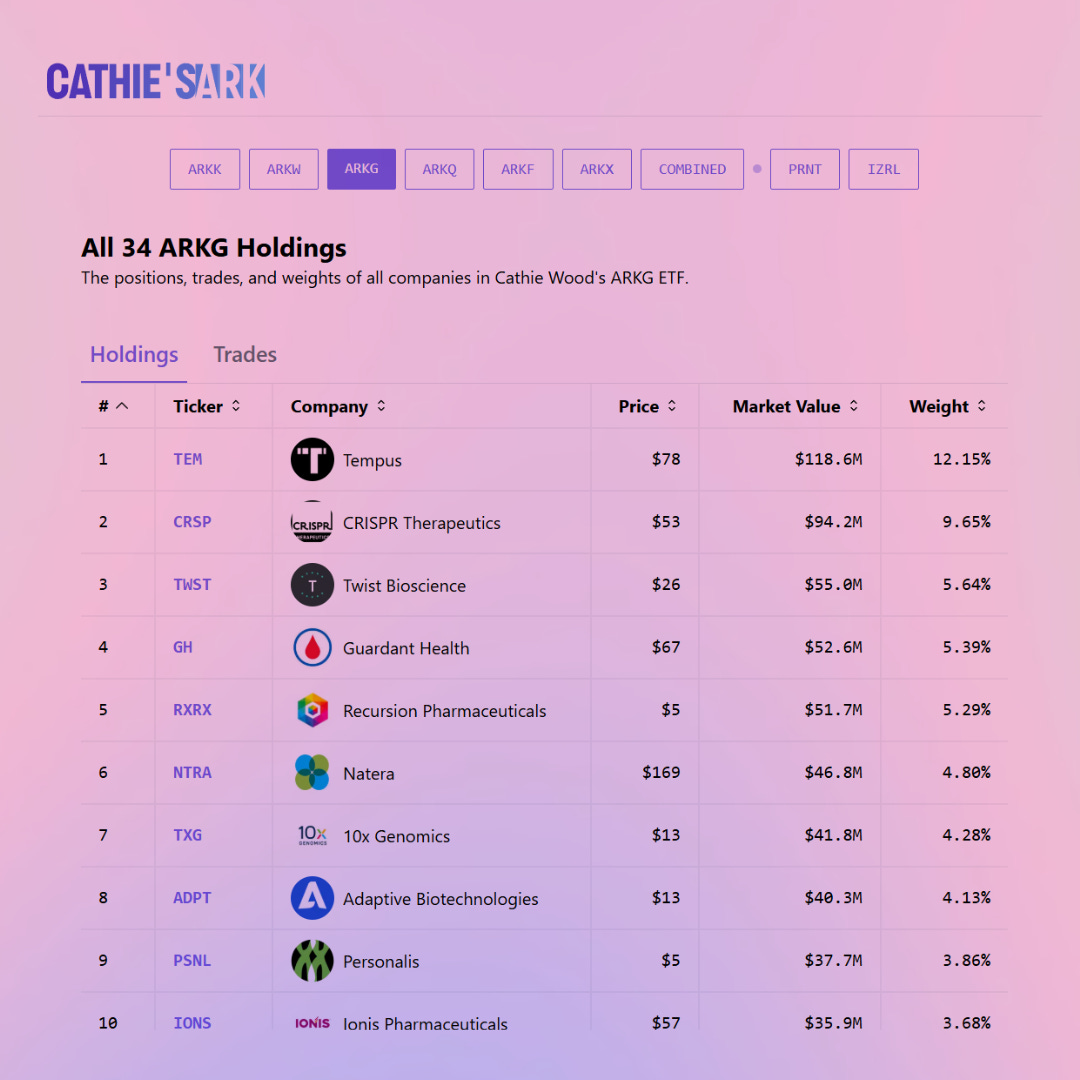Open the PSNL ticker link

tap(192, 961)
